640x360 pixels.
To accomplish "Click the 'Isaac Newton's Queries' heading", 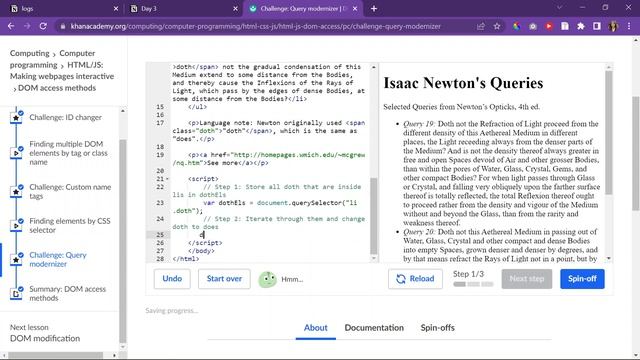I will click(463, 83).
